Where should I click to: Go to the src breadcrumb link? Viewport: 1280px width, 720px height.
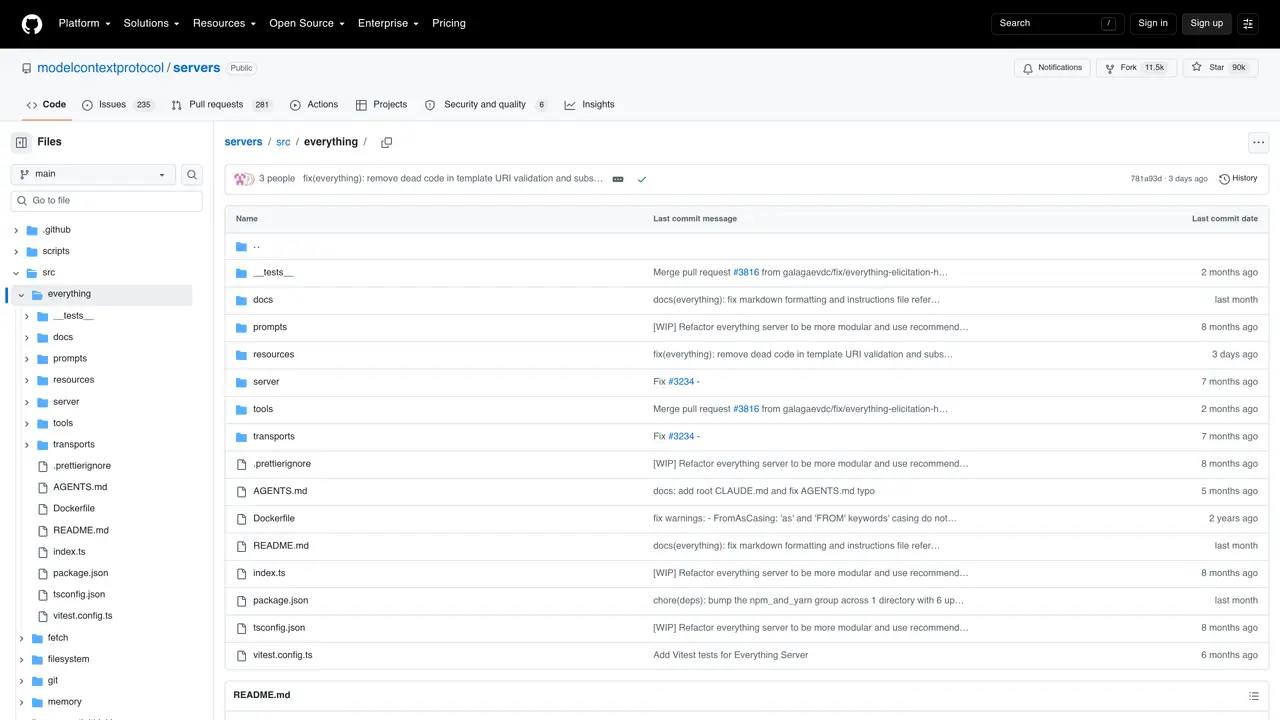[x=283, y=142]
